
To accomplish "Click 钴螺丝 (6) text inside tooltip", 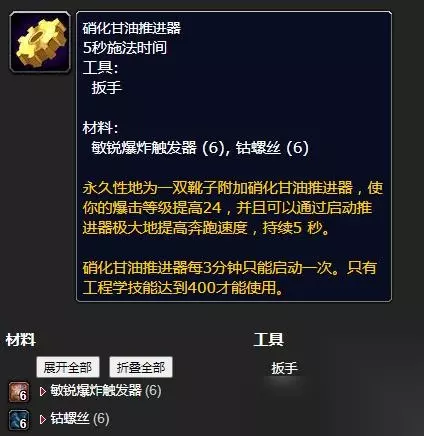I will tap(272, 148).
